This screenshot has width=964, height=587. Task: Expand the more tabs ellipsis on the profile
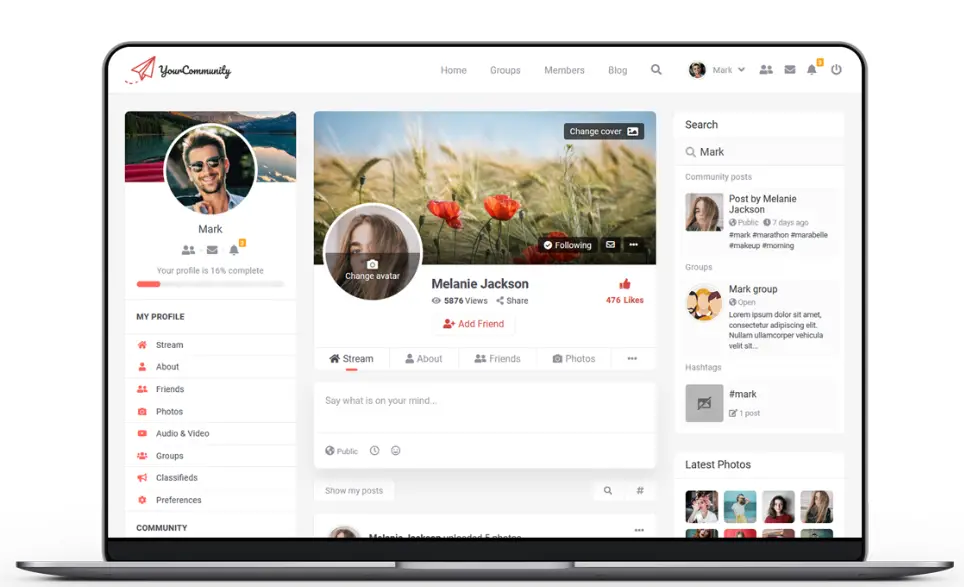tap(632, 358)
